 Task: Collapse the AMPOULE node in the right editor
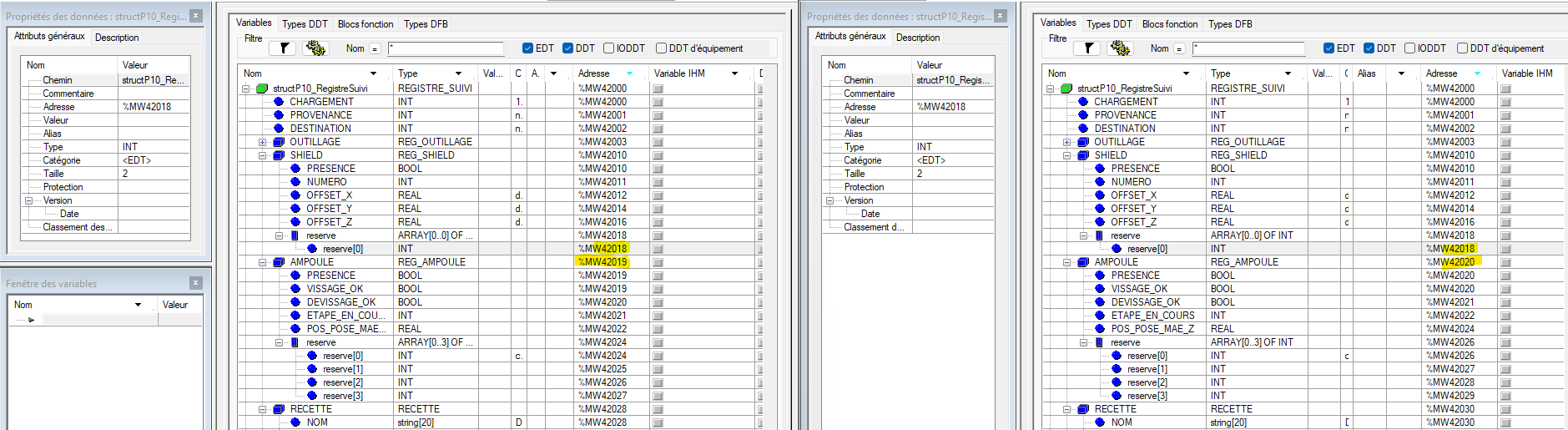pos(1066,262)
